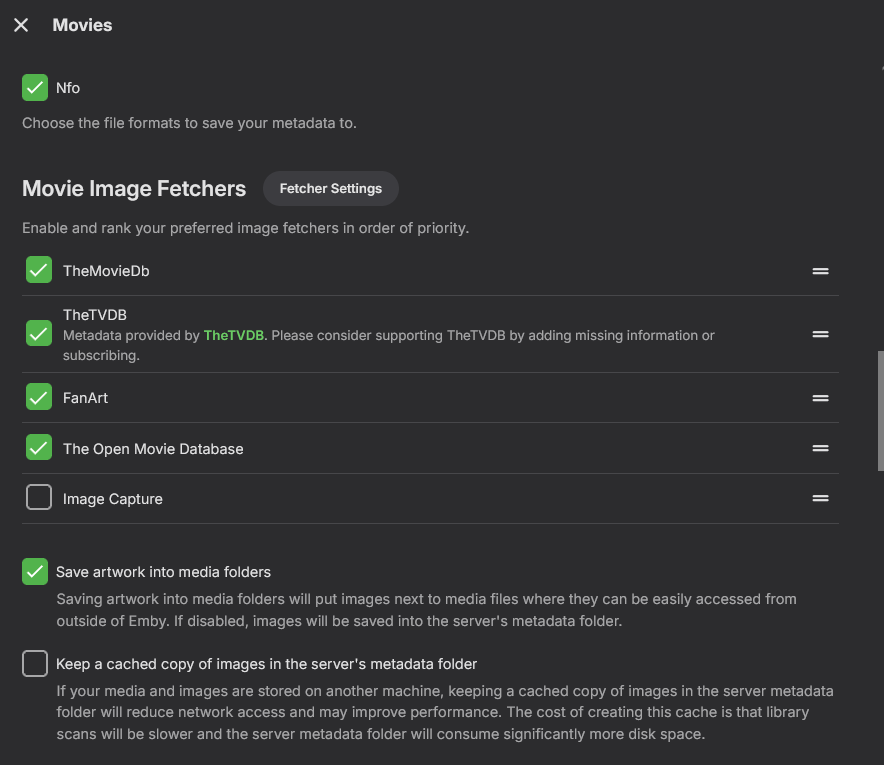
Task: Select the FanArt fetcher label
Action: pyautogui.click(x=85, y=398)
